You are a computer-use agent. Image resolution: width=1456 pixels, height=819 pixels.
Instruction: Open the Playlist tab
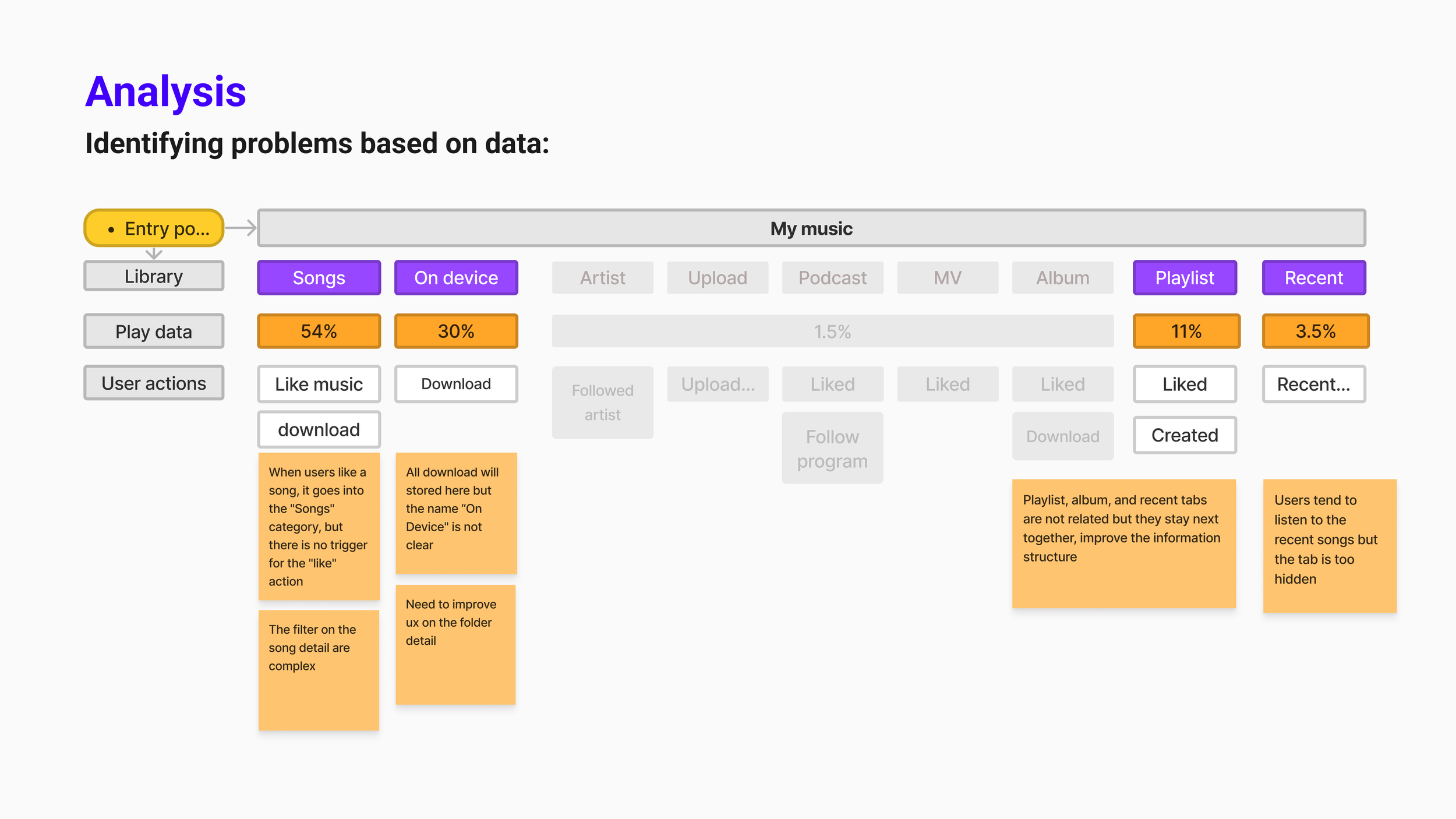pyautogui.click(x=1185, y=278)
